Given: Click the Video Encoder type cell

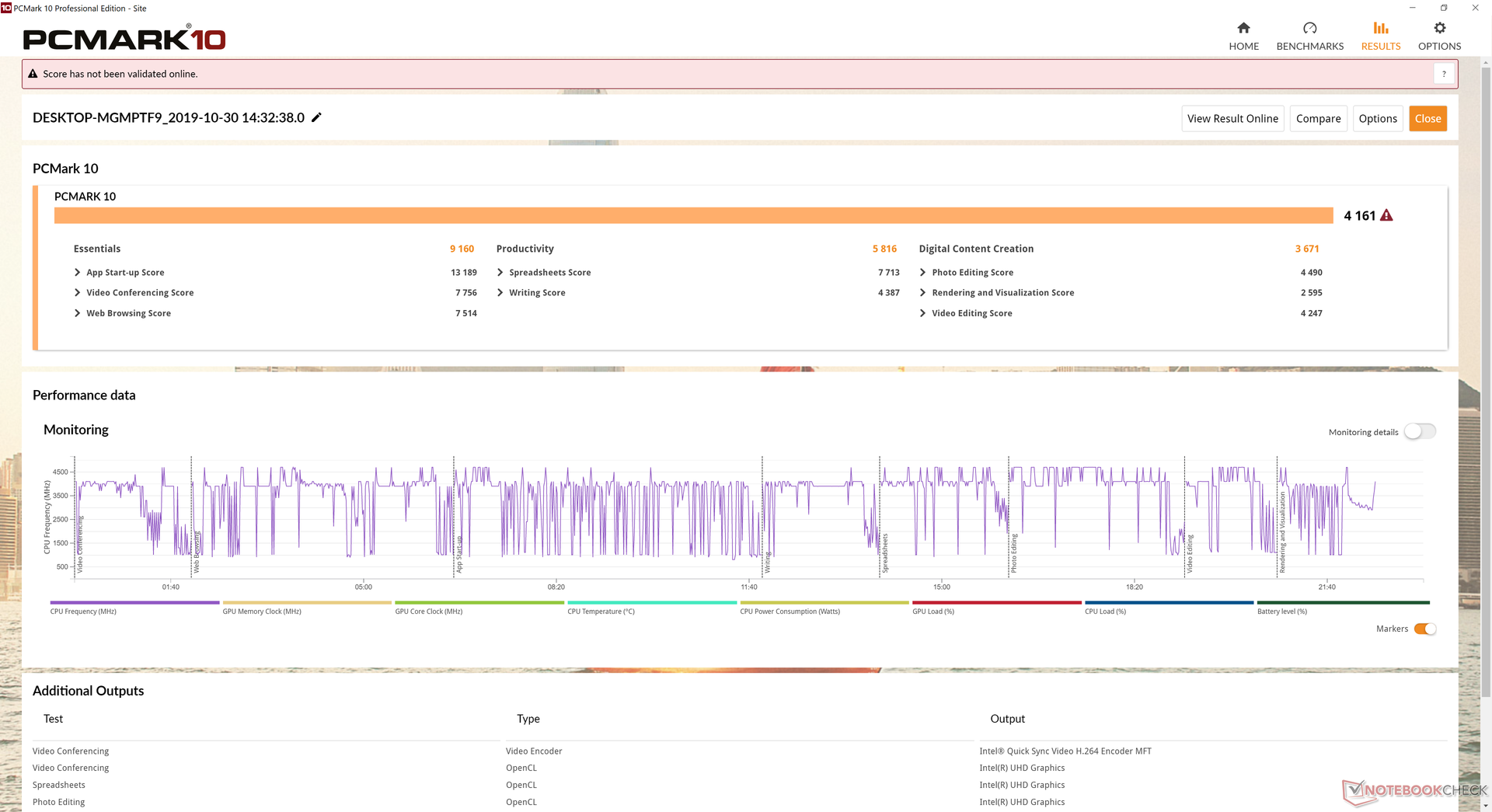Looking at the screenshot, I should tap(534, 751).
